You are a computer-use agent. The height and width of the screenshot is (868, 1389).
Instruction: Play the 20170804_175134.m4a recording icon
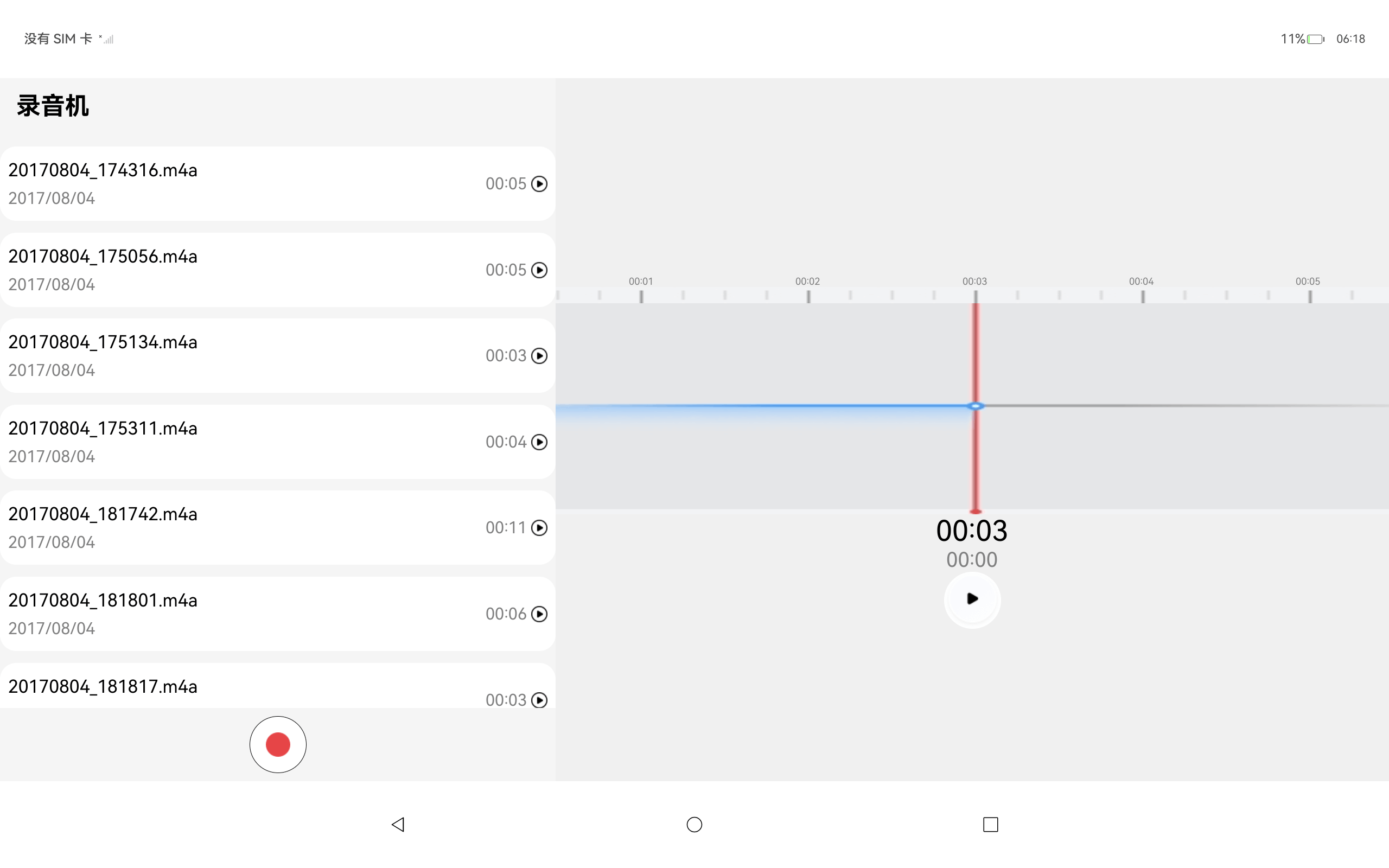539,356
